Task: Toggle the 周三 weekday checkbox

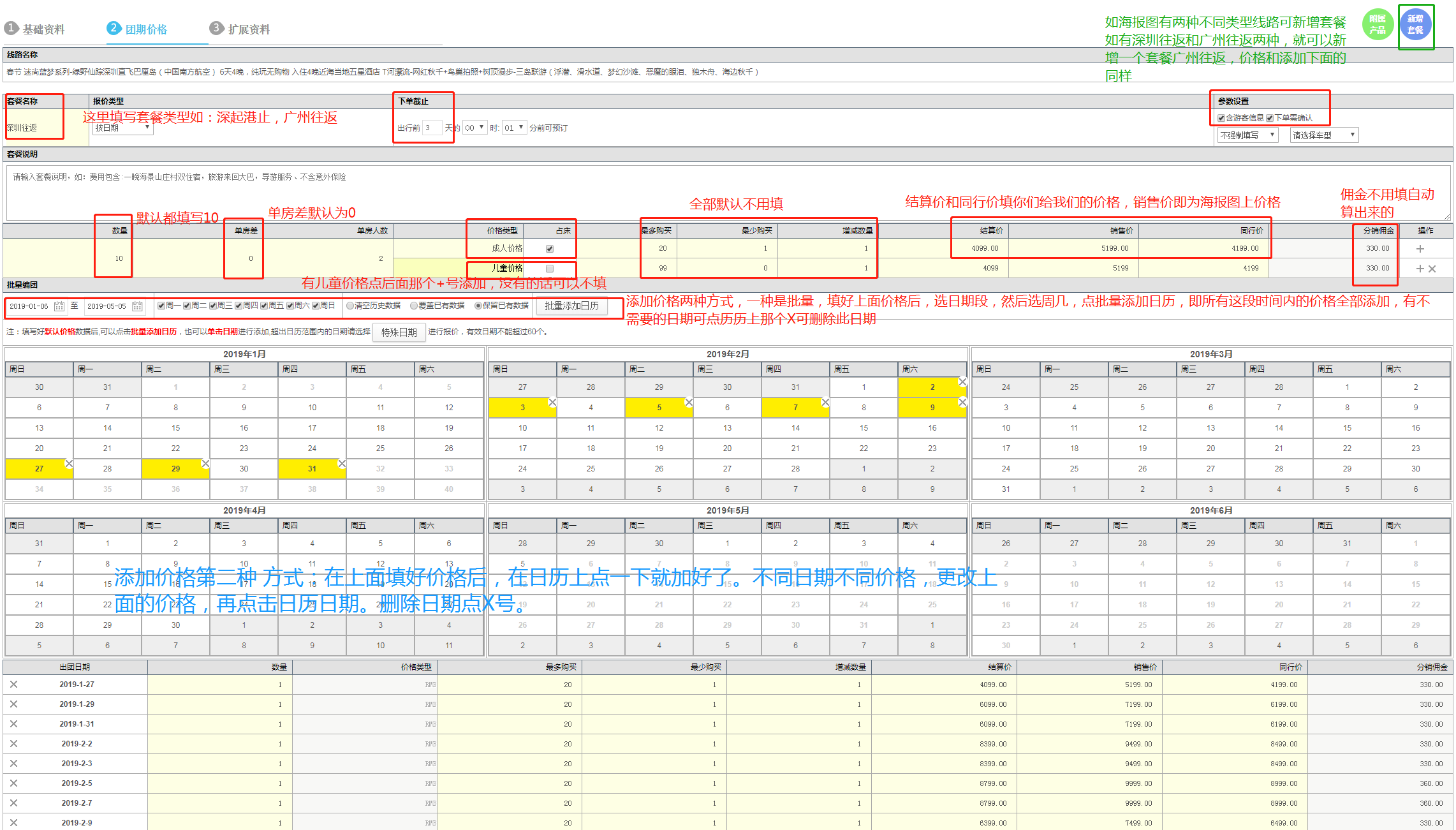Action: 213,306
